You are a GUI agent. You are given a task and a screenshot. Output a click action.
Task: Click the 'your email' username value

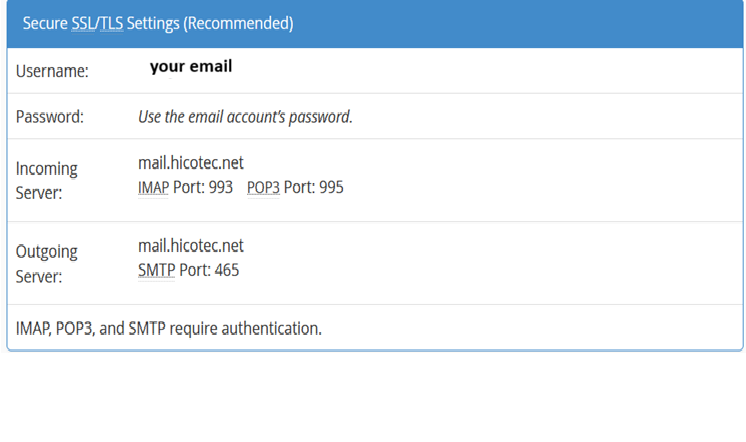(x=191, y=66)
